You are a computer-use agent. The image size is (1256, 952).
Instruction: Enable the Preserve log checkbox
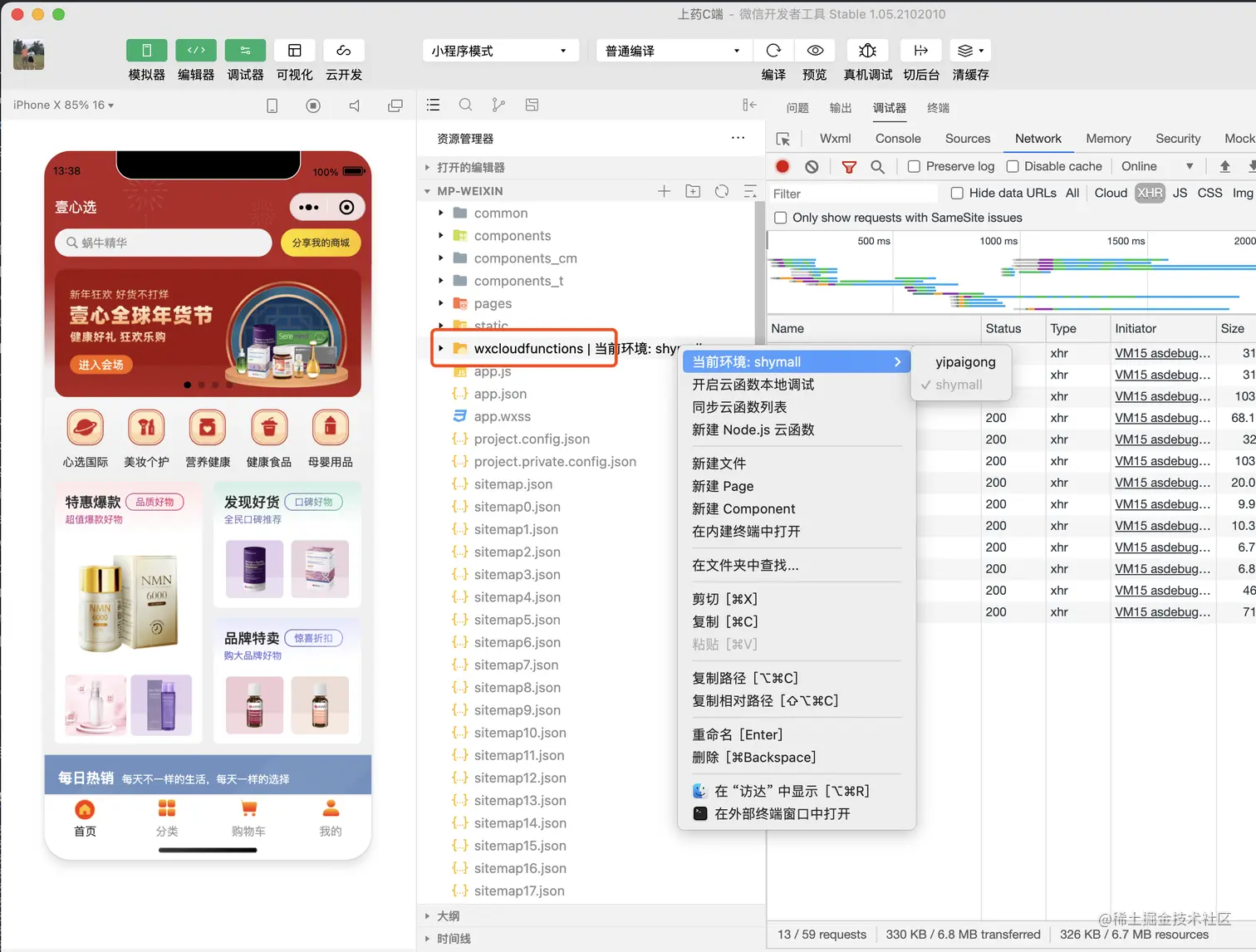[914, 166]
